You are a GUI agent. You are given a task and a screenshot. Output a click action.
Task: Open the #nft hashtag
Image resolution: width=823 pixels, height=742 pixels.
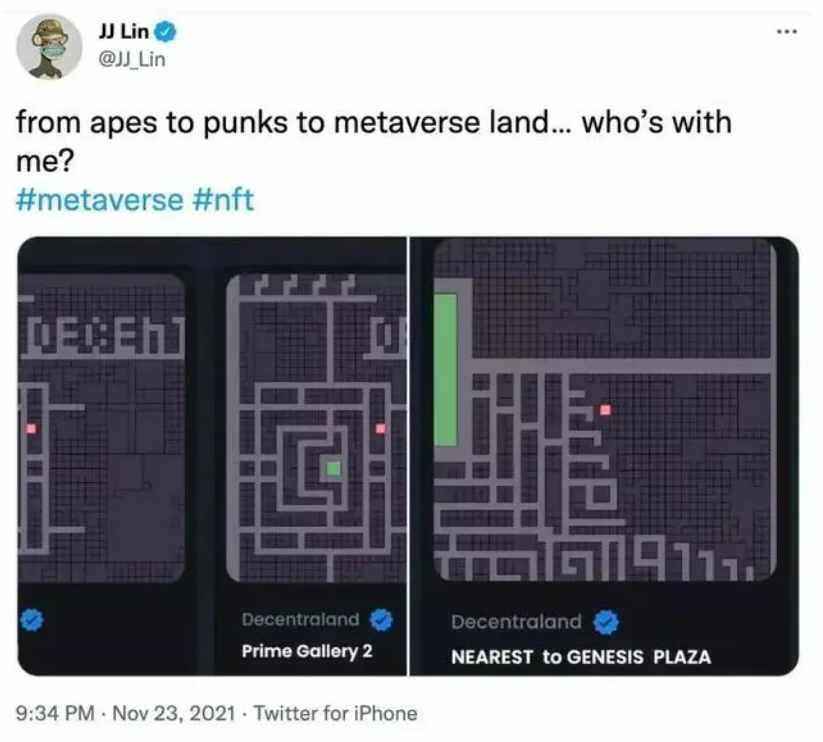pos(223,200)
